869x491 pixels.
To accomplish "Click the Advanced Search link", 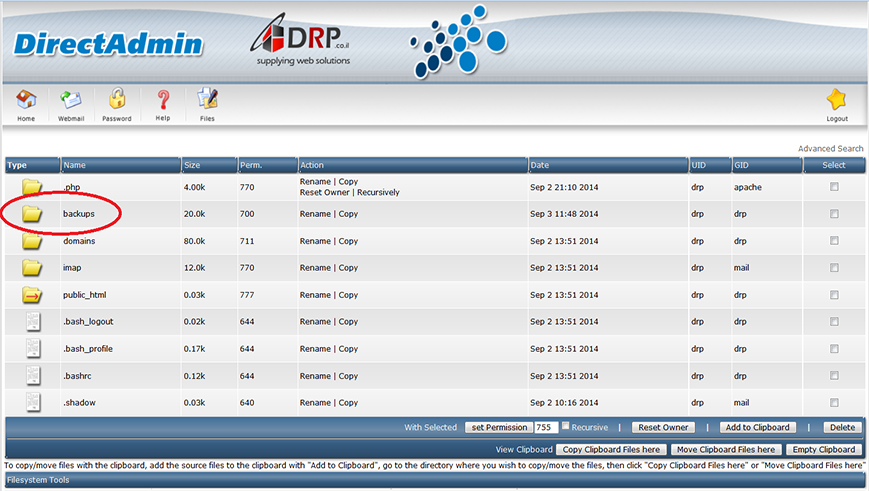I will (x=830, y=149).
